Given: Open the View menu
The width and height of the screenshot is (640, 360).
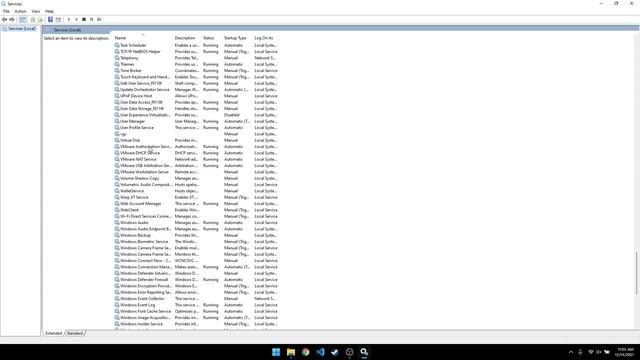Looking at the screenshot, I should coord(36,11).
